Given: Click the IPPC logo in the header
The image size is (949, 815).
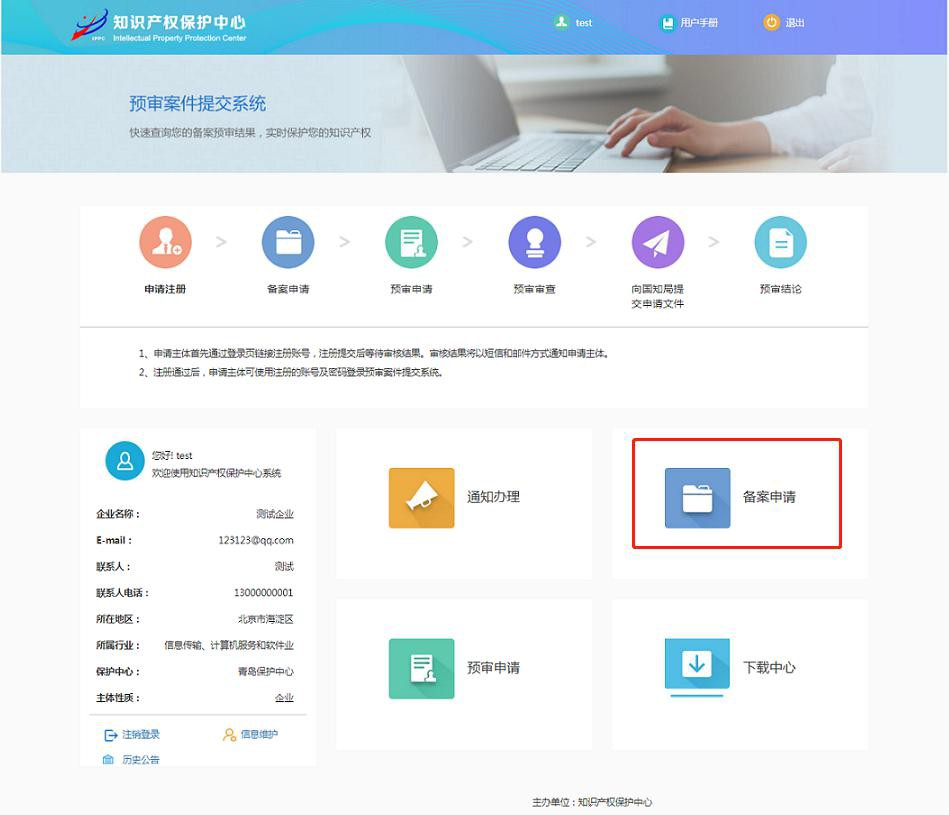Looking at the screenshot, I should click(x=90, y=25).
